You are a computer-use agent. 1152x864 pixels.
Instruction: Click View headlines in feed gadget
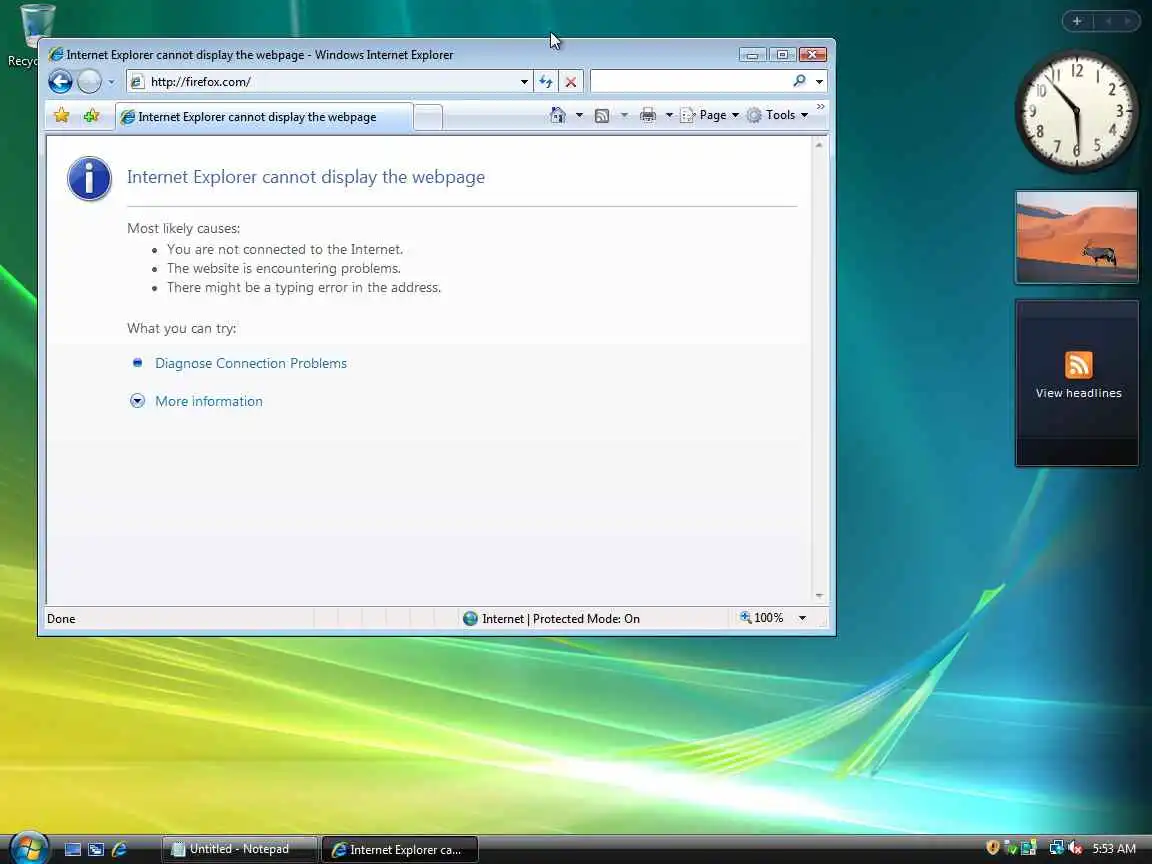click(1079, 393)
